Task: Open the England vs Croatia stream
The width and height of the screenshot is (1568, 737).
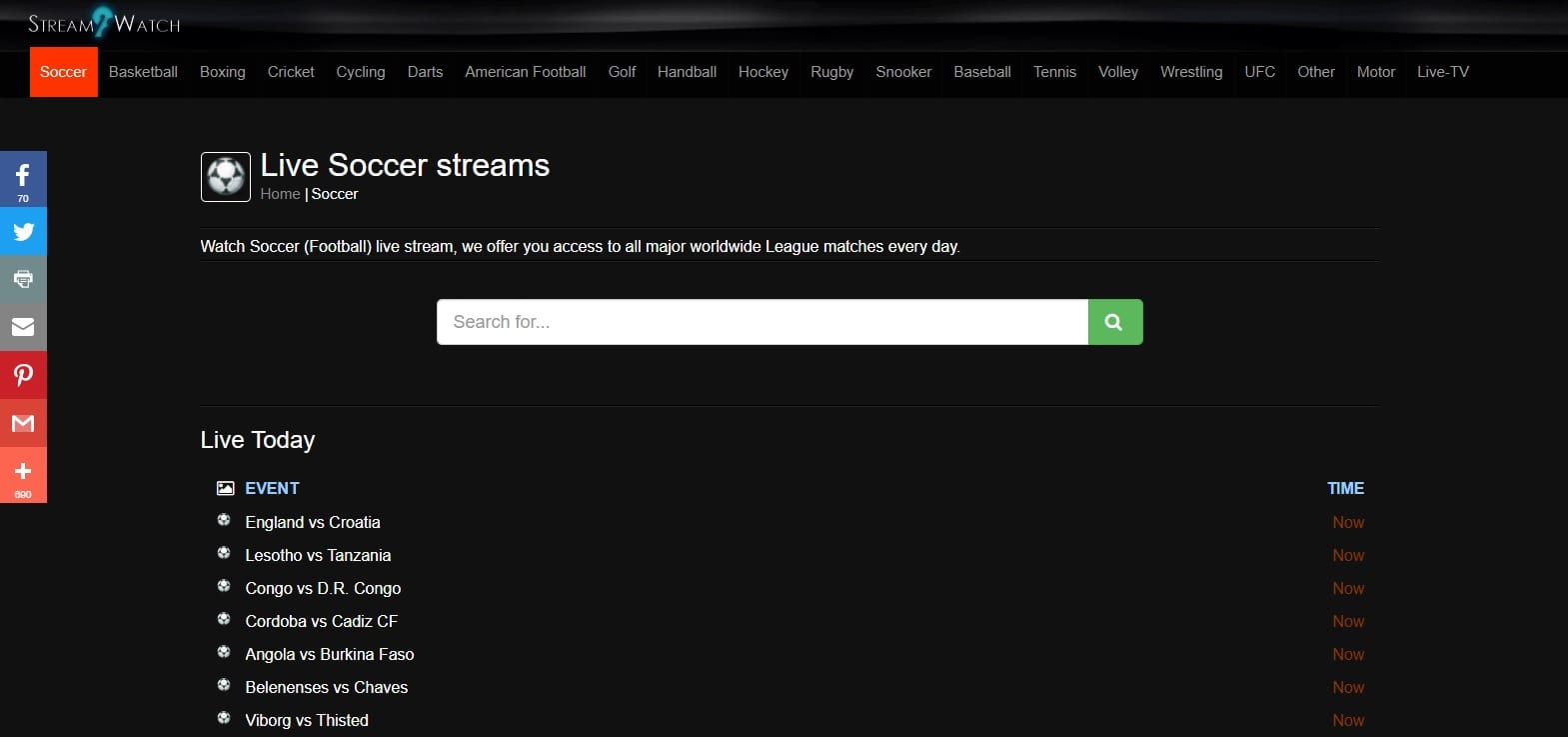Action: pyautogui.click(x=313, y=522)
